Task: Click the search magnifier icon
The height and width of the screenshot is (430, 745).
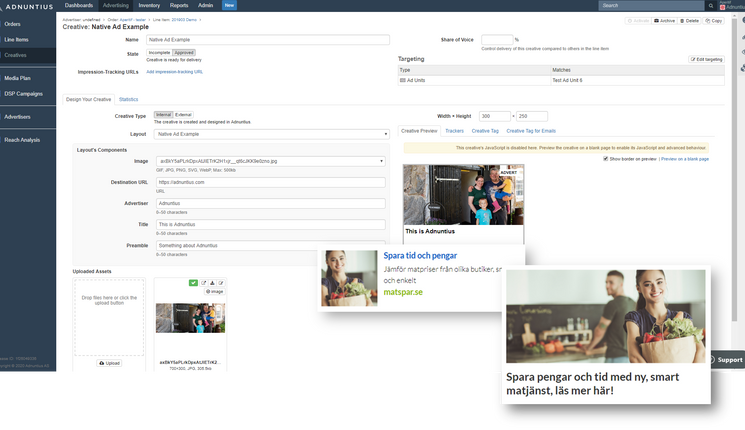Action: tap(711, 6)
